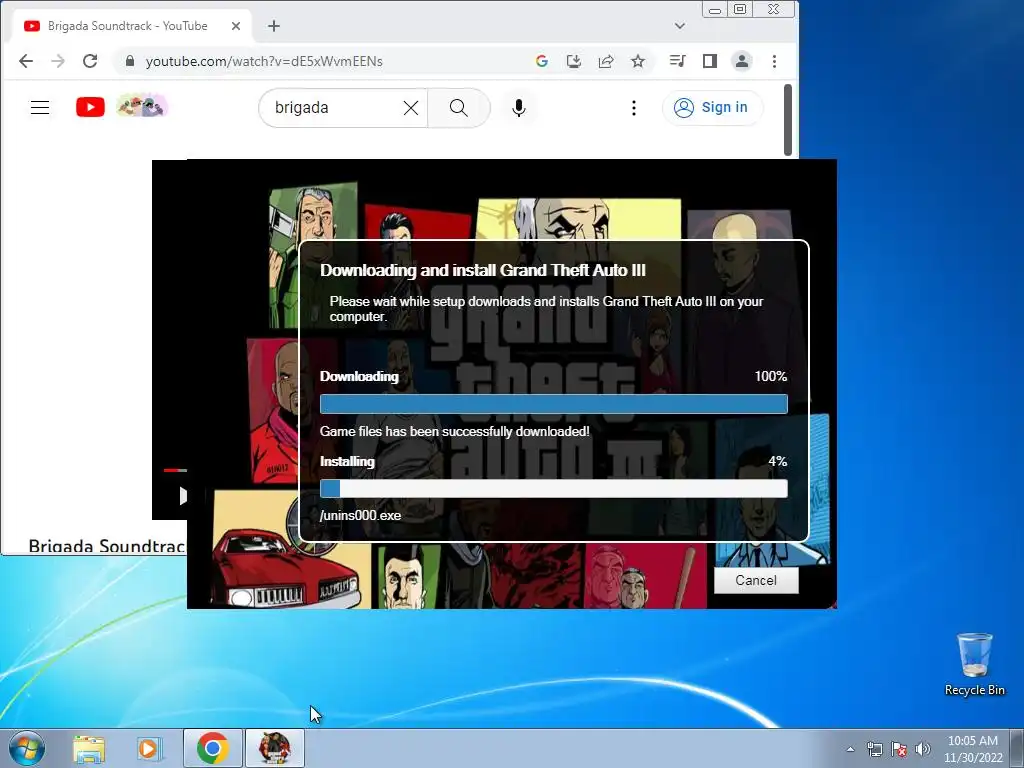The image size is (1024, 768).
Task: Open Action Center flag icon
Action: 899,749
